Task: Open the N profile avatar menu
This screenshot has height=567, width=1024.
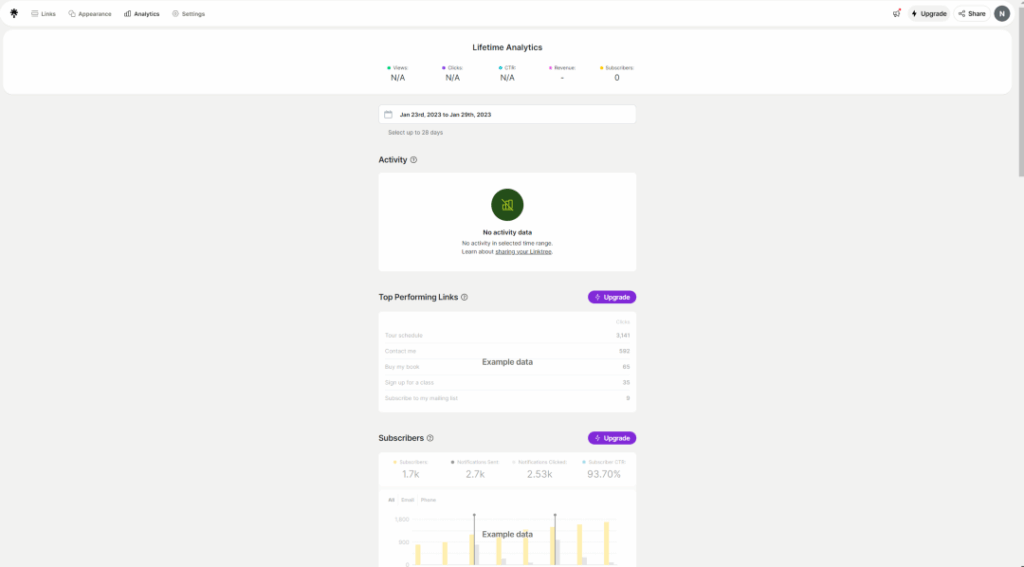Action: point(1002,13)
